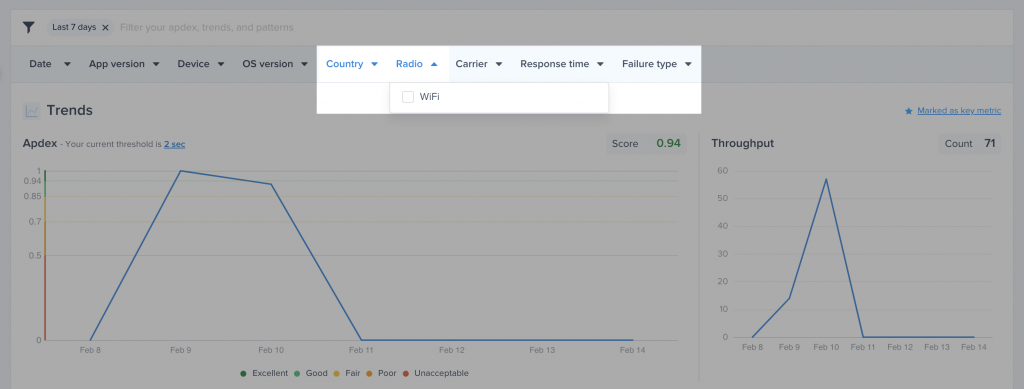Click the Last 7 days chip label
The height and width of the screenshot is (389, 1024).
click(74, 27)
